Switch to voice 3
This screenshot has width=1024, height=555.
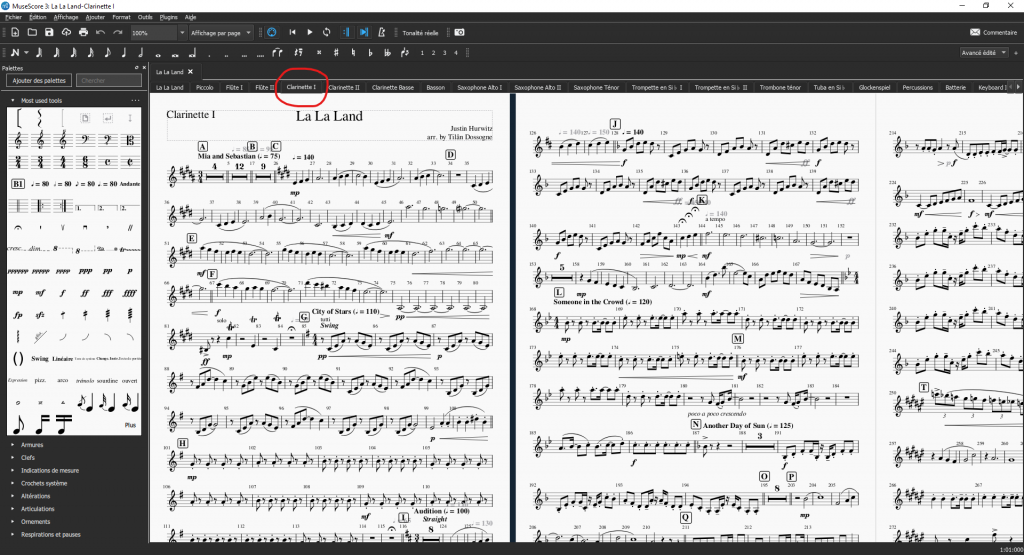(444, 53)
